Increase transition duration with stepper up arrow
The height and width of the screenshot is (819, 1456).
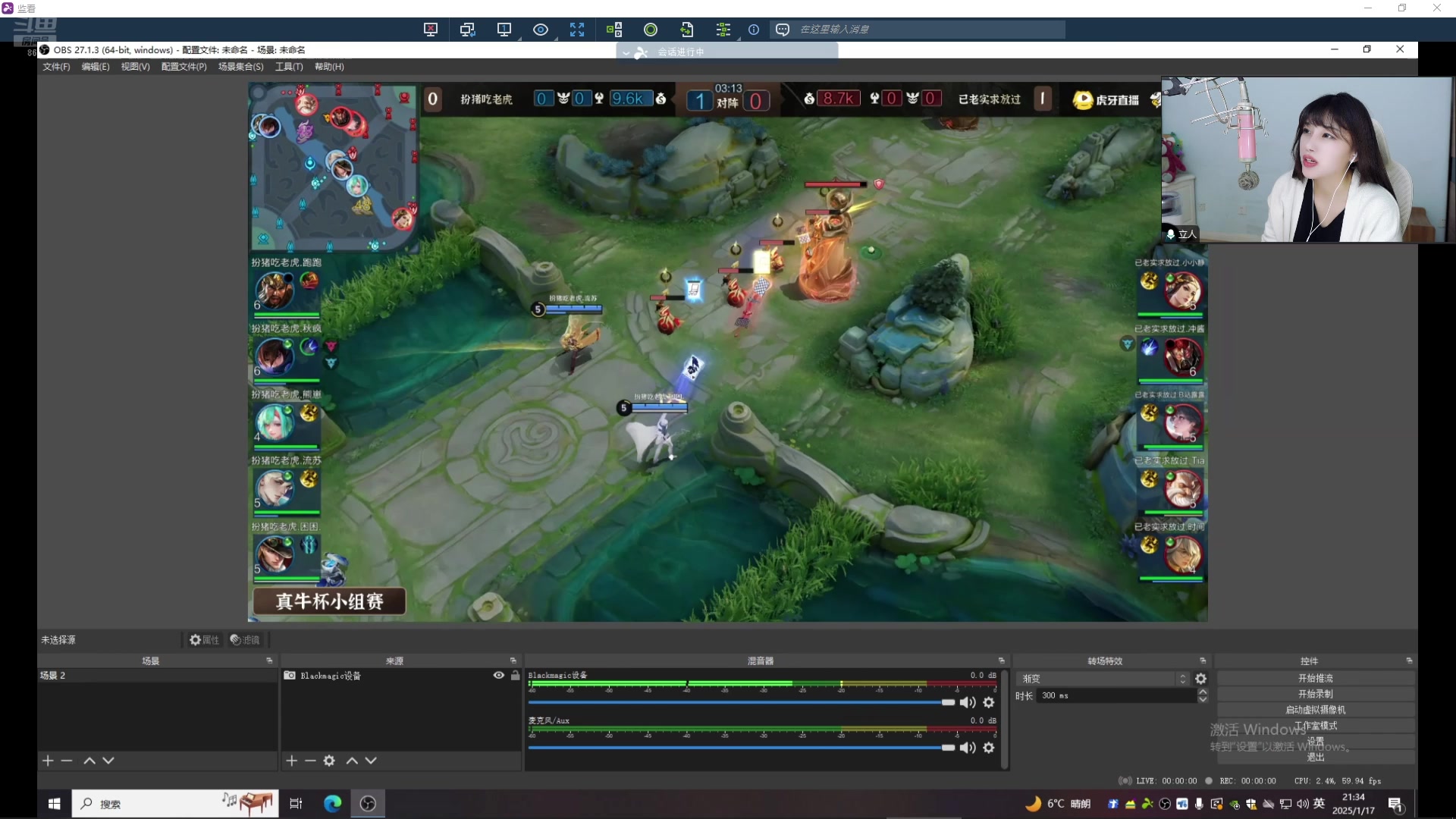click(1203, 692)
